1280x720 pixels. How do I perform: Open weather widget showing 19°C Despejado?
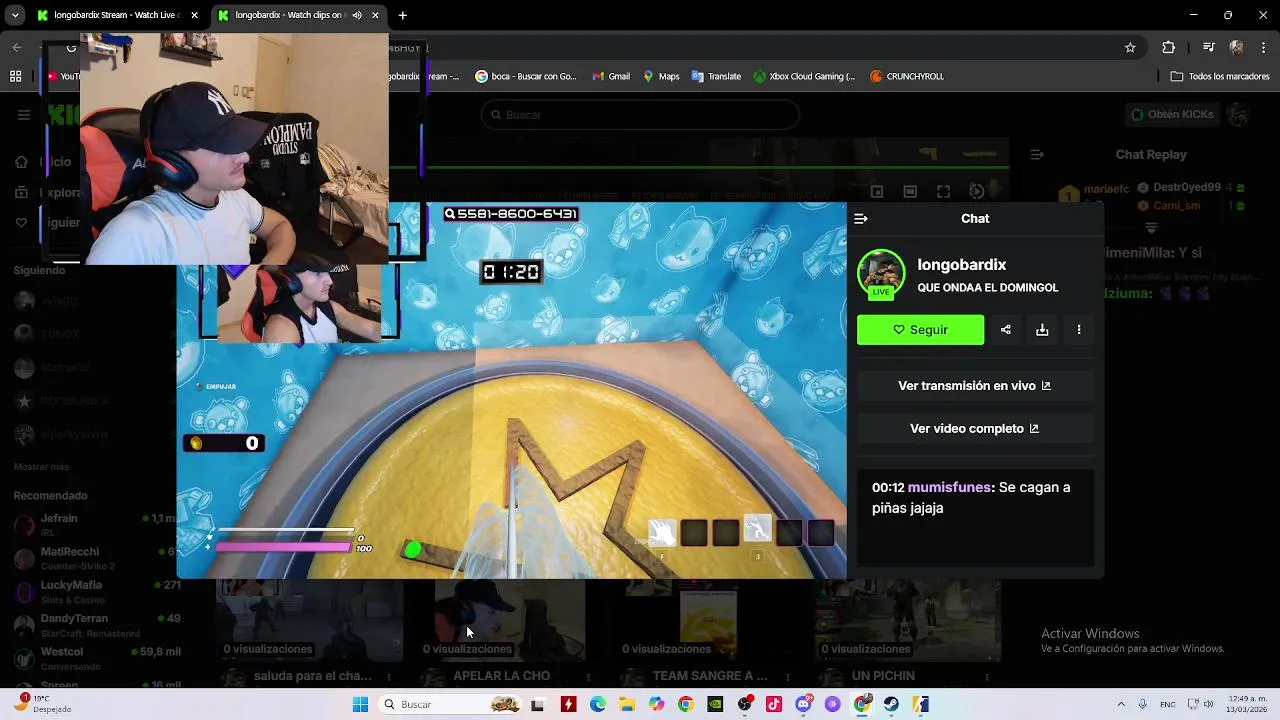click(45, 704)
